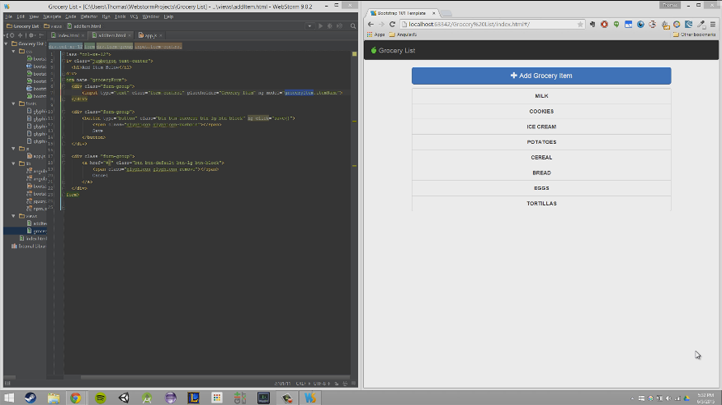Open the Window menu in WebStorm
Screen dimensions: 722x405
coord(150,16)
